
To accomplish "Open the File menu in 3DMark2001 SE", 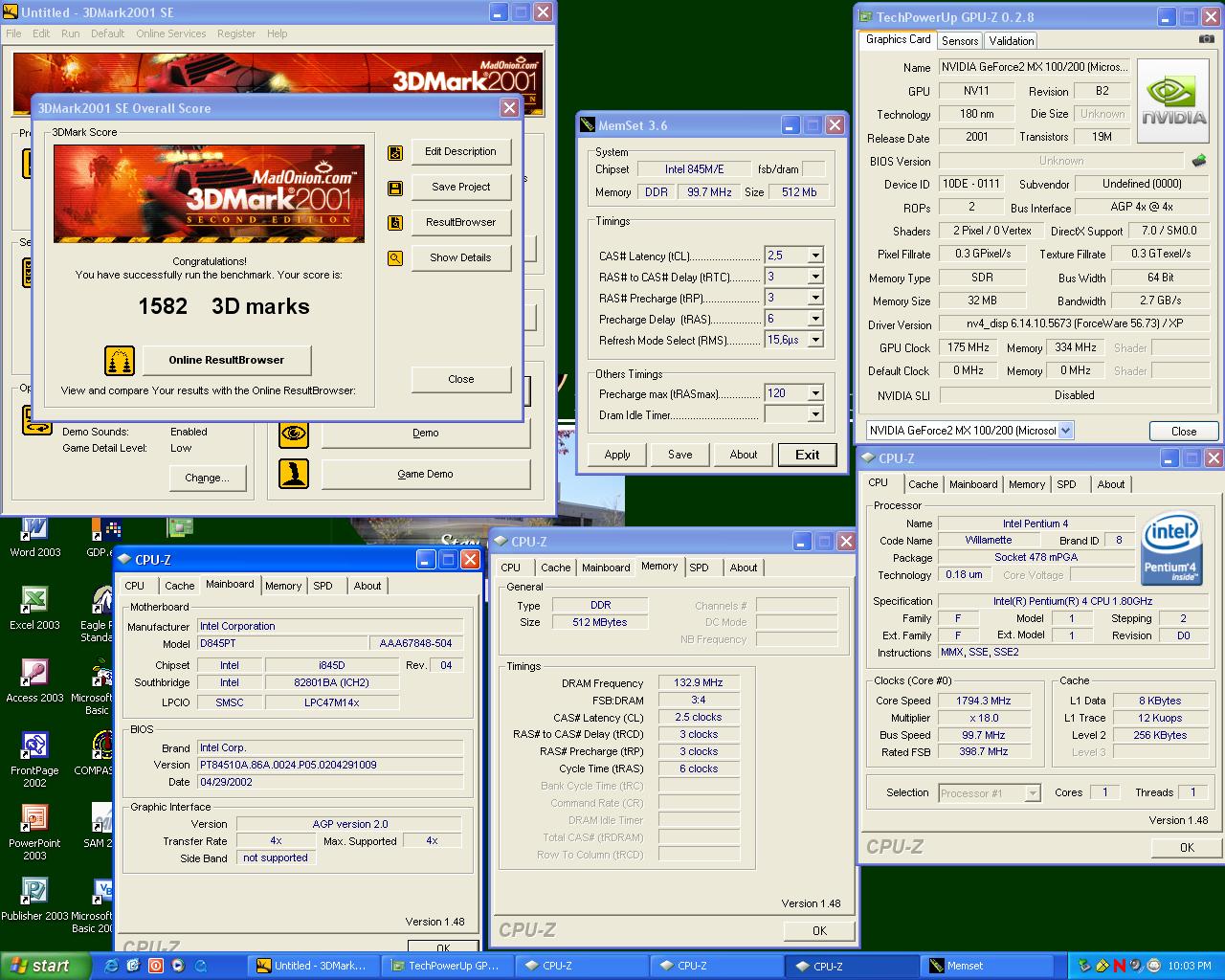I will point(13,33).
